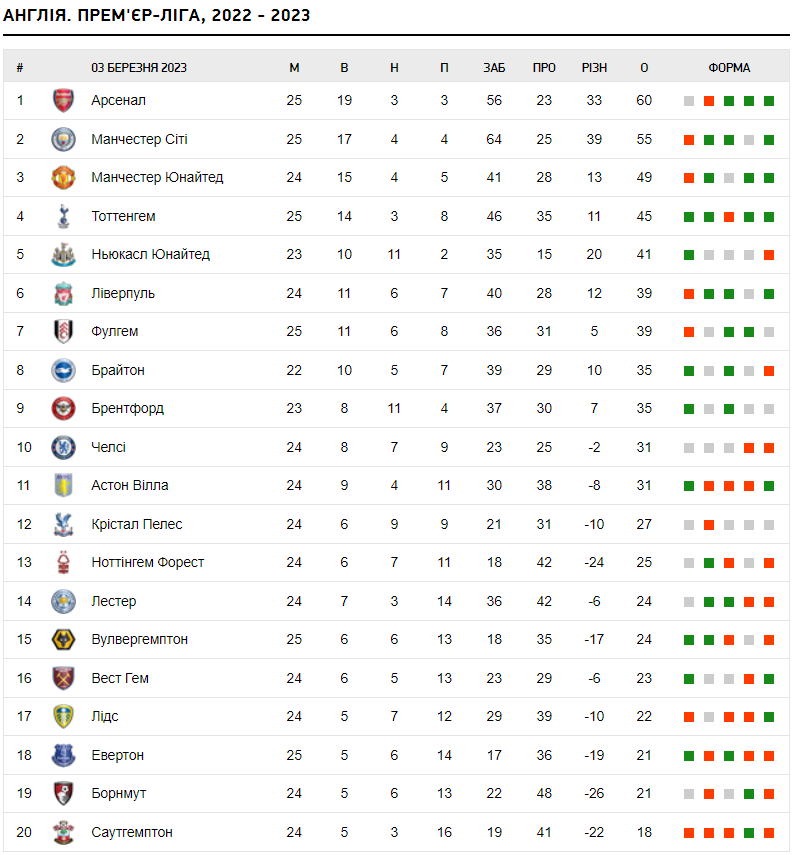Click Arsenal's most recent form square
Screen dimensions: 793x855
click(x=769, y=101)
